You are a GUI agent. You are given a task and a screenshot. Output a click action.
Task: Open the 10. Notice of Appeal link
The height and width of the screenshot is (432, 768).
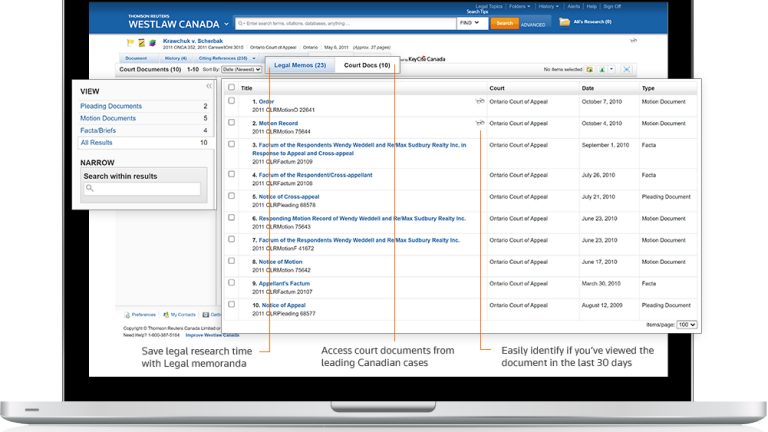tap(284, 305)
